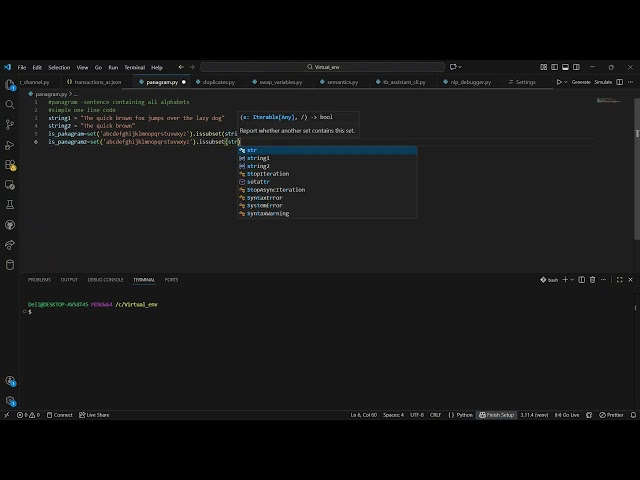Maximize the panel size
The height and width of the screenshot is (480, 640).
620,280
